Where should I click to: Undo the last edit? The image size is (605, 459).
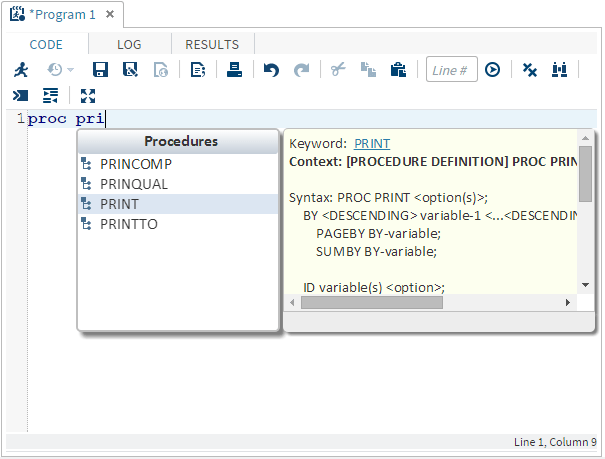point(271,70)
